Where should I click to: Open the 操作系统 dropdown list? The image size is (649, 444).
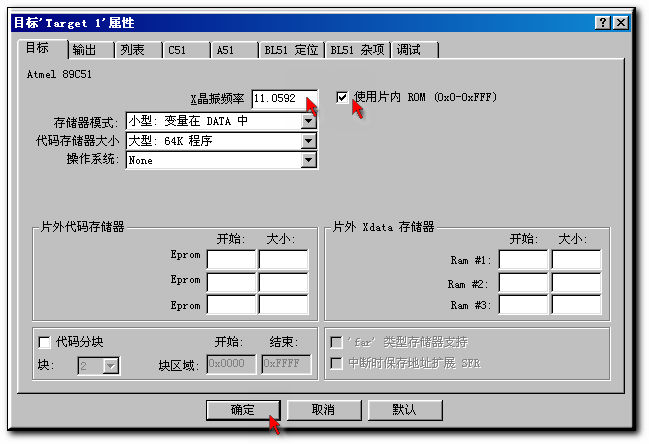point(309,160)
